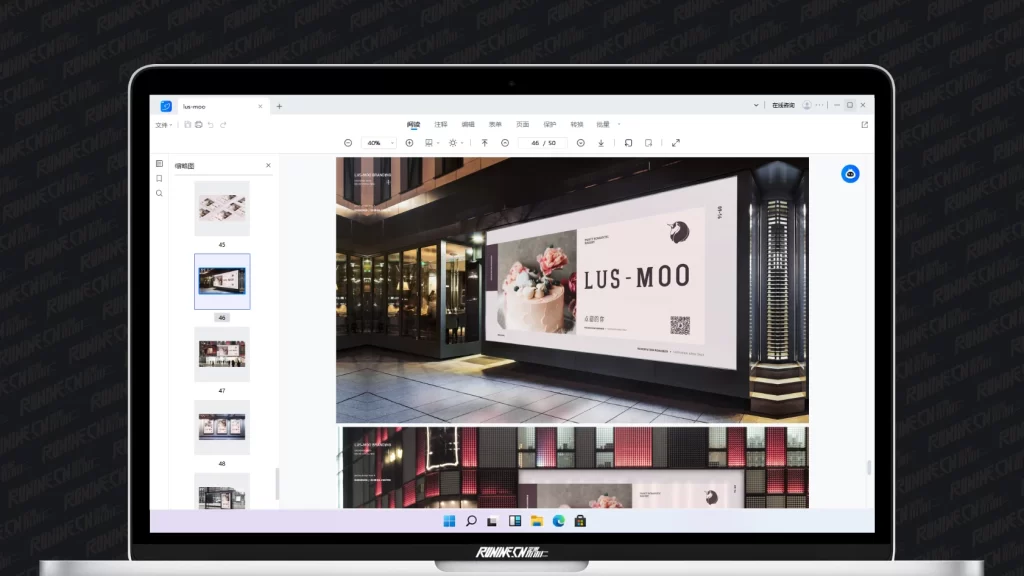Open the search panel in the left sidebar
The image size is (1024, 576).
pos(159,193)
